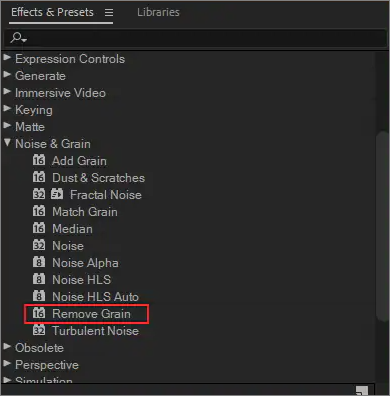Expand the Keying category
This screenshot has height=396, width=390.
coord(7,109)
